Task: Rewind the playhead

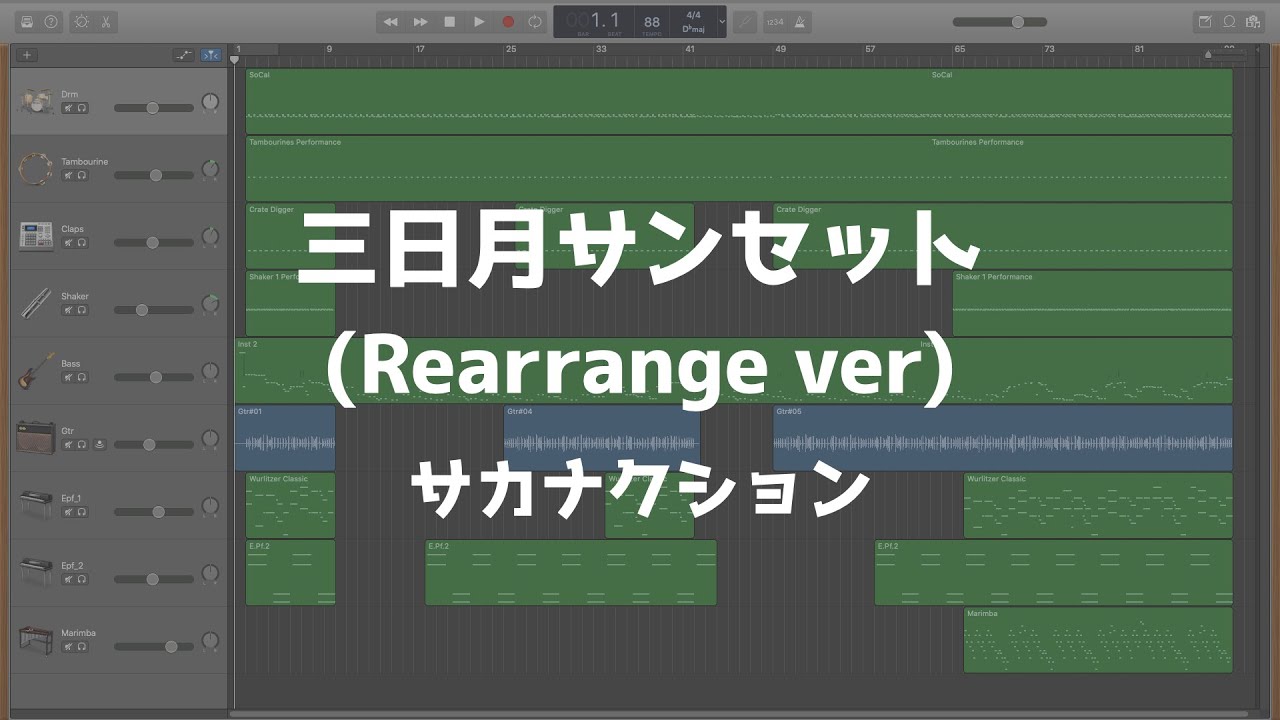Action: [x=391, y=21]
